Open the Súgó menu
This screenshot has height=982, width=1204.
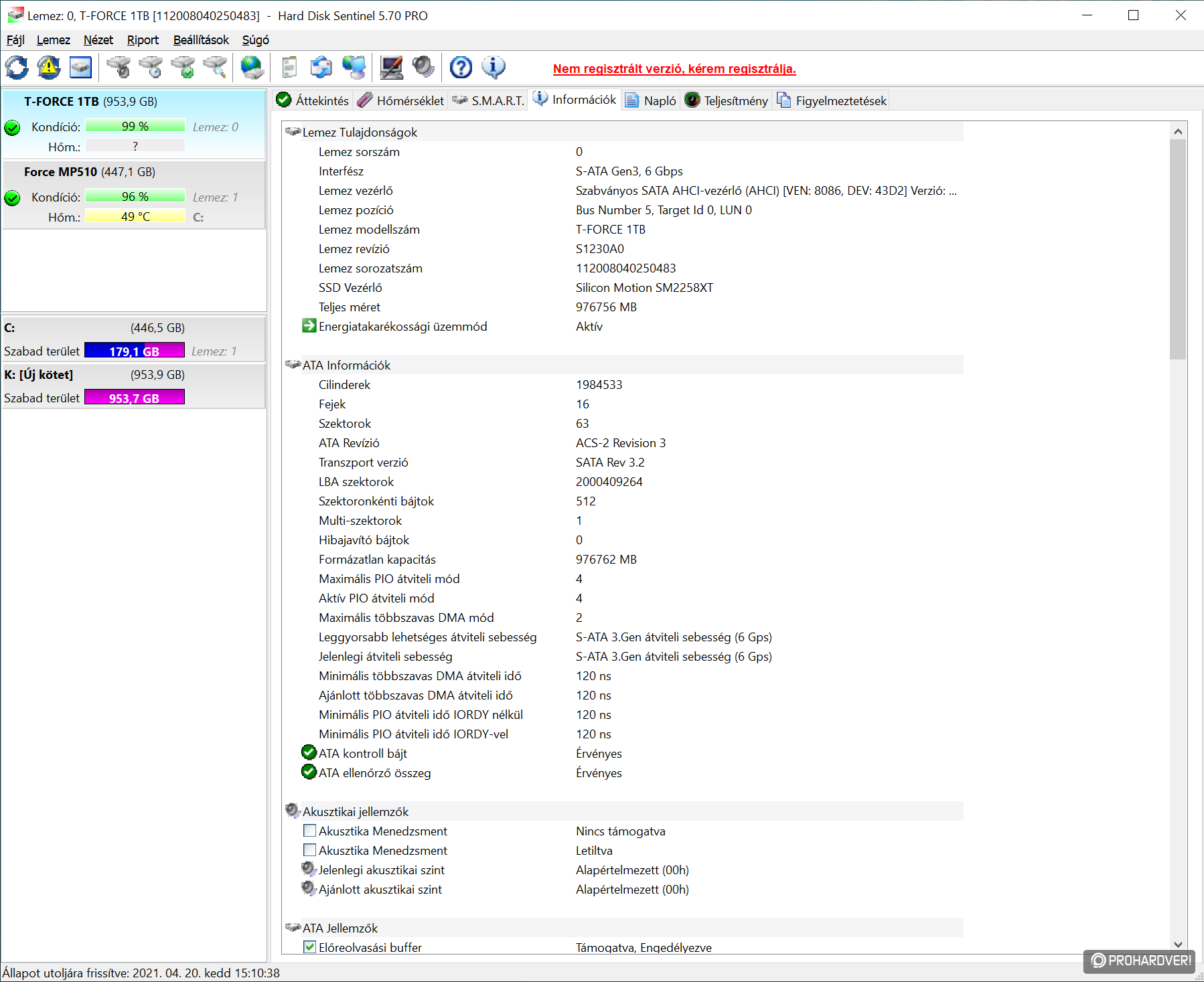point(256,40)
